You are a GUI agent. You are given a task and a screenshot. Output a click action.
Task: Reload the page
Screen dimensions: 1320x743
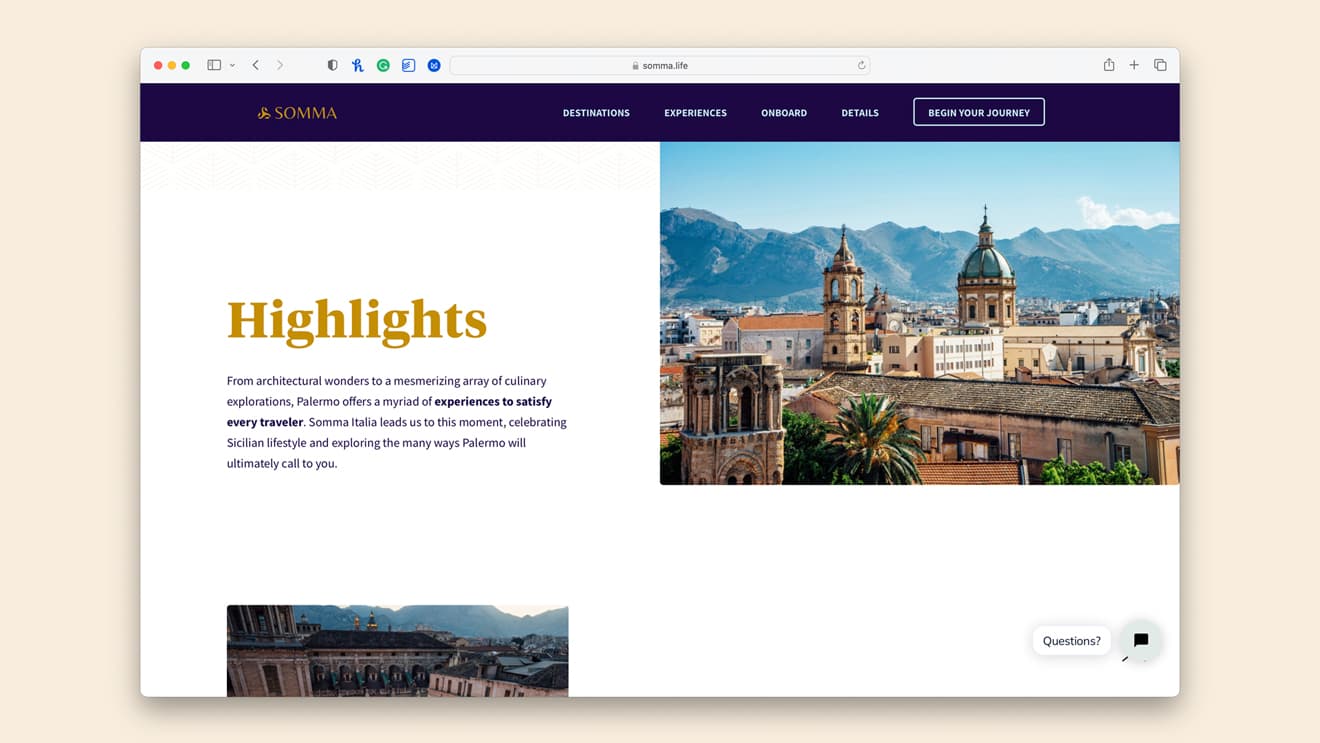861,65
